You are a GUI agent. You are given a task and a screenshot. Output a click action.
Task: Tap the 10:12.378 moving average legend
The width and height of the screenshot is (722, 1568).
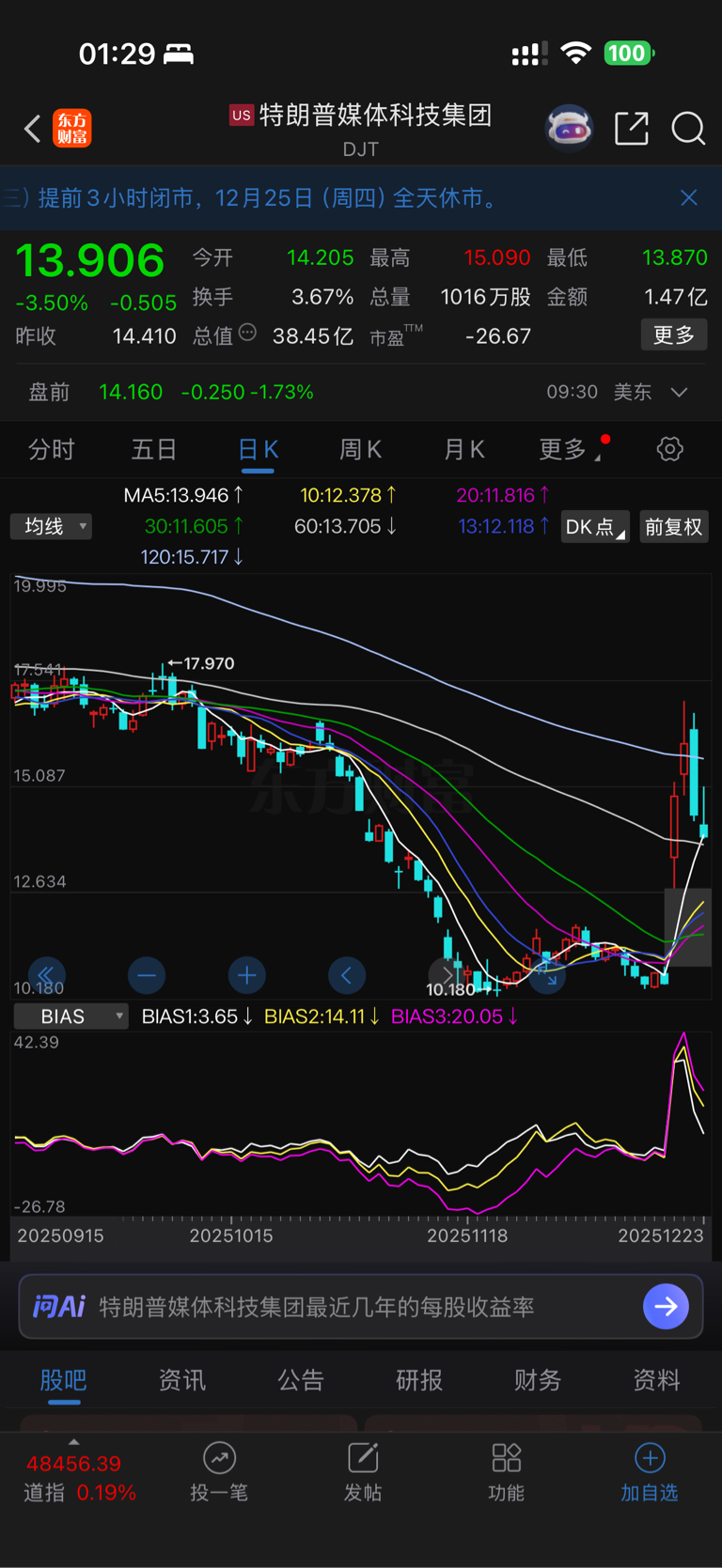(348, 495)
